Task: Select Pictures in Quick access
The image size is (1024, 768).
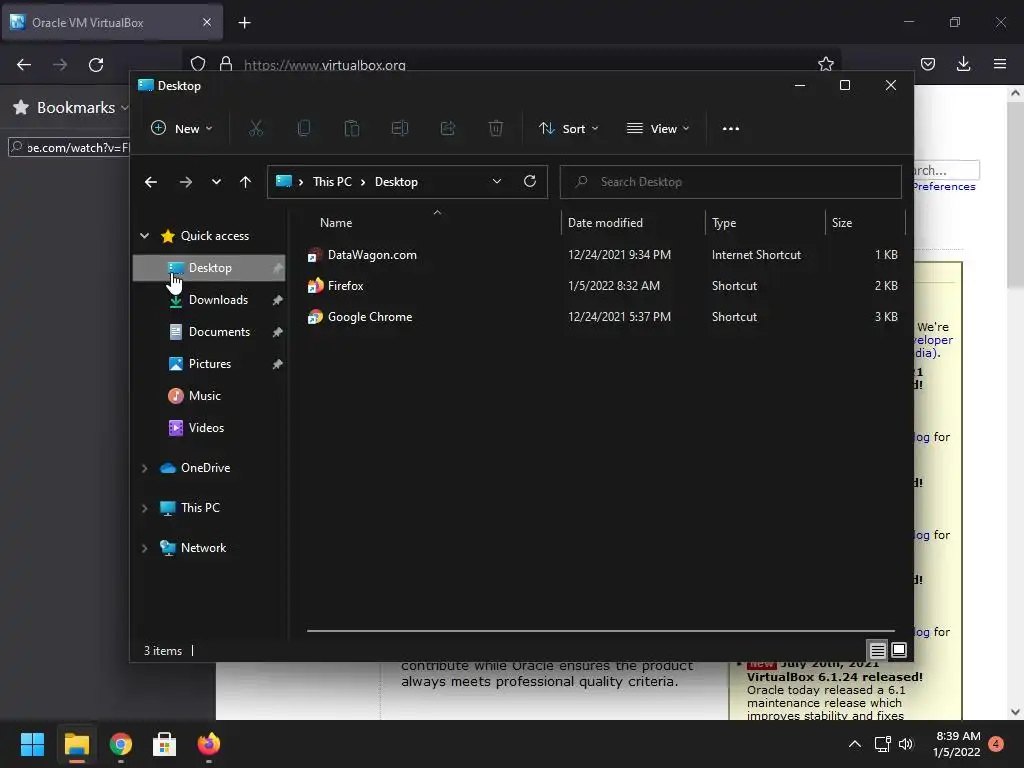Action: pos(209,364)
